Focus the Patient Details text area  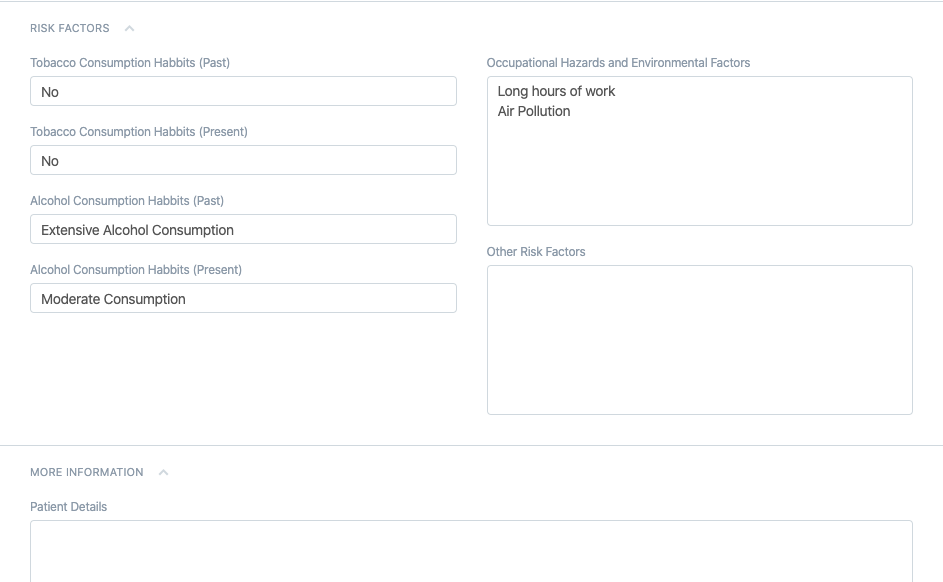point(471,550)
